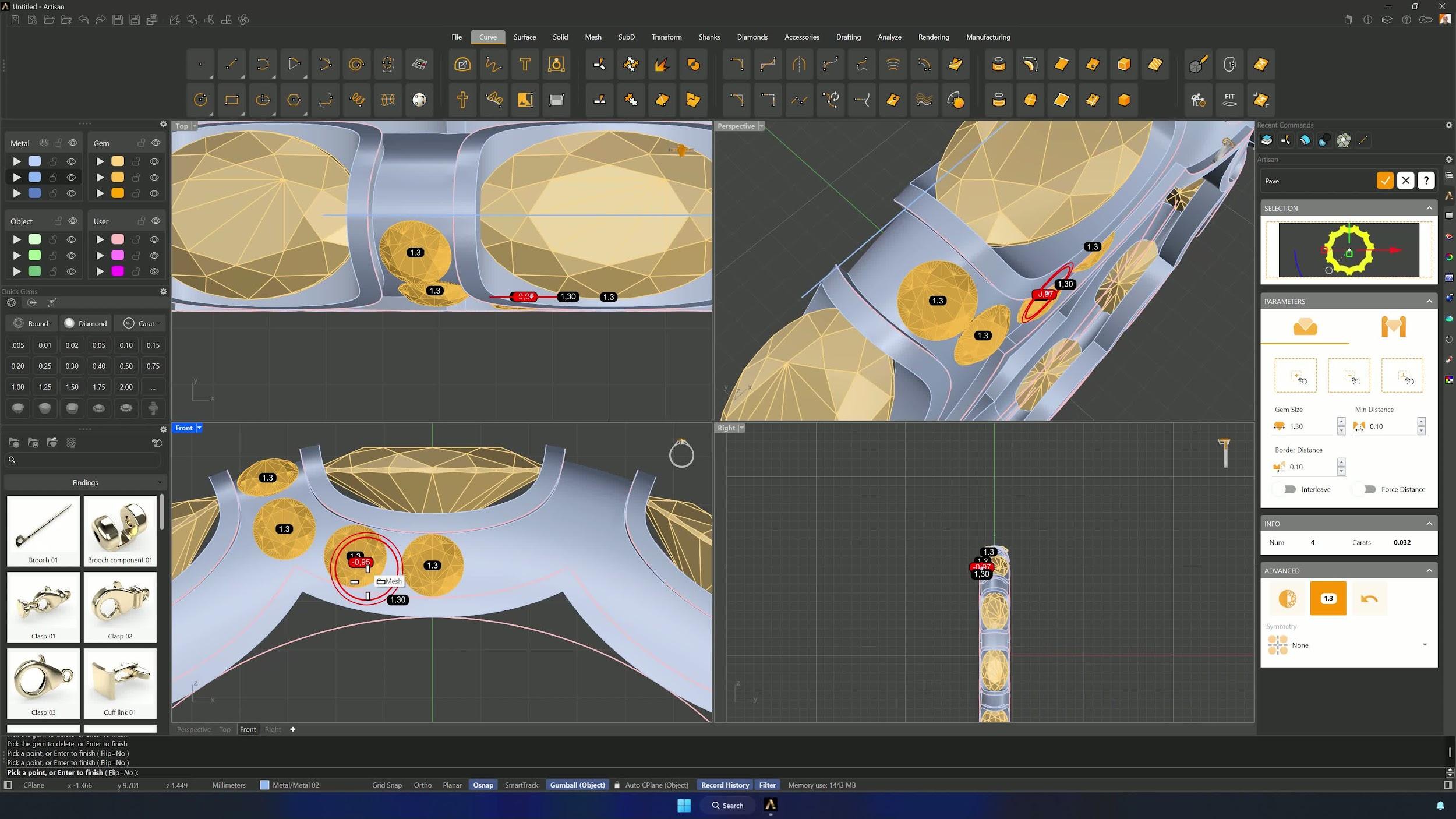Click the Record History status button

725,785
